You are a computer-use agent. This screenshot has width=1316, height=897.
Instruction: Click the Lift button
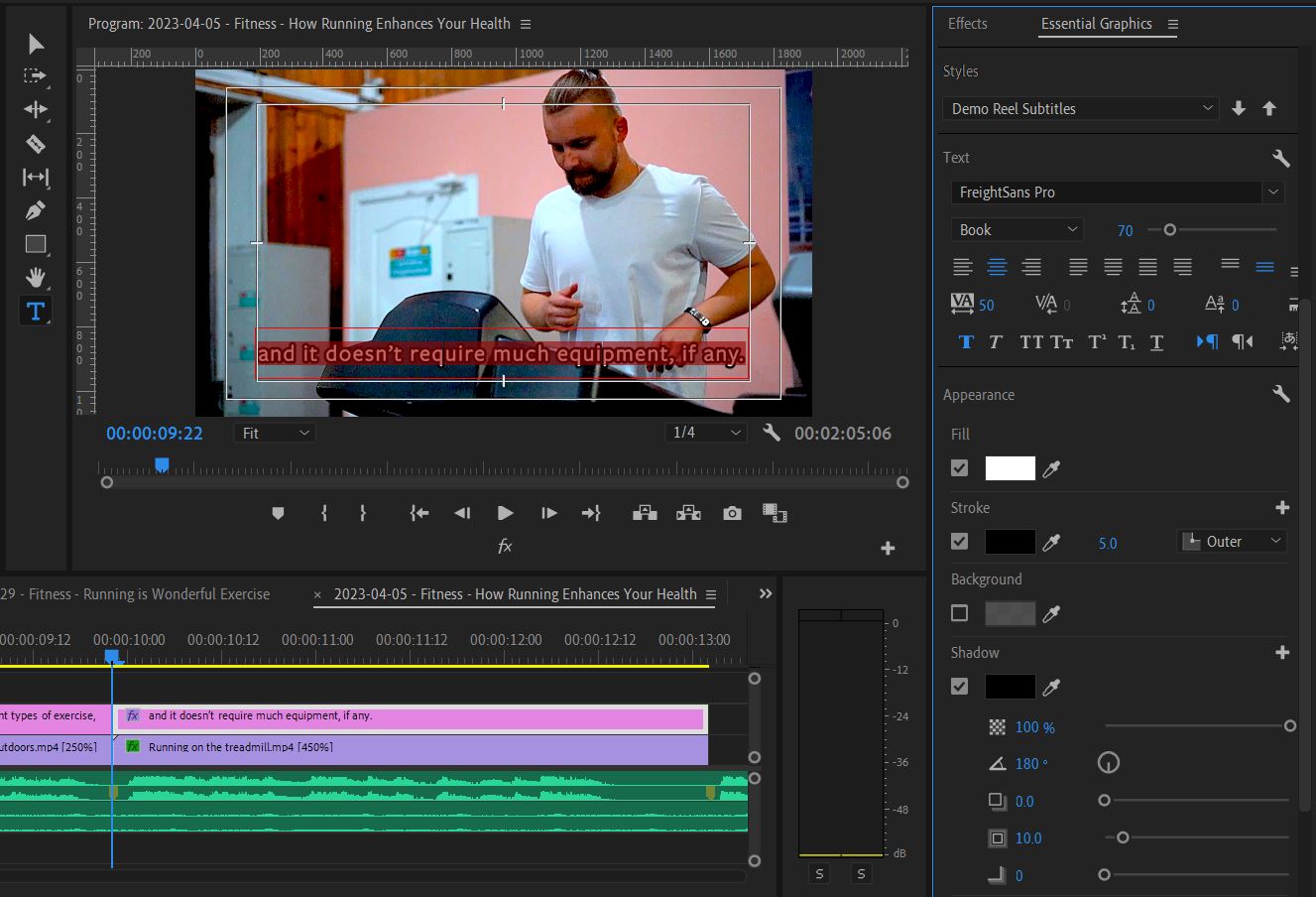645,513
